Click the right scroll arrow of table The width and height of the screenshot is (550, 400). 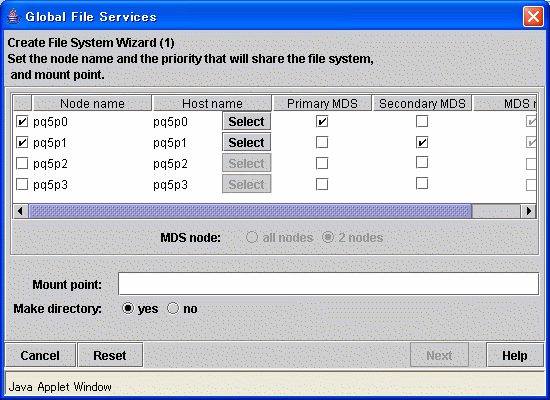[x=528, y=211]
